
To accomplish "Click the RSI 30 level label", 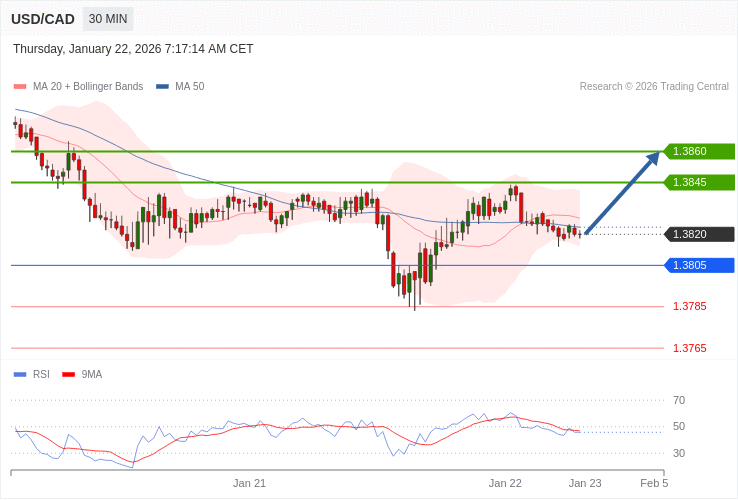I will [x=679, y=453].
